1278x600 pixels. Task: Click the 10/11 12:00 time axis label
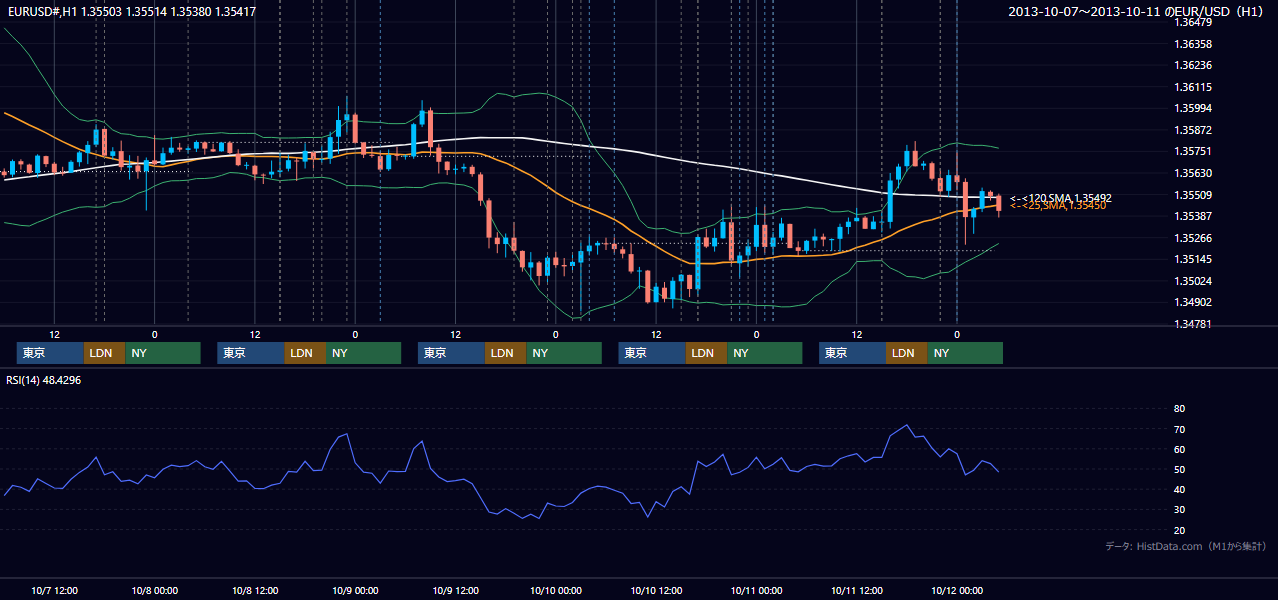[857, 590]
